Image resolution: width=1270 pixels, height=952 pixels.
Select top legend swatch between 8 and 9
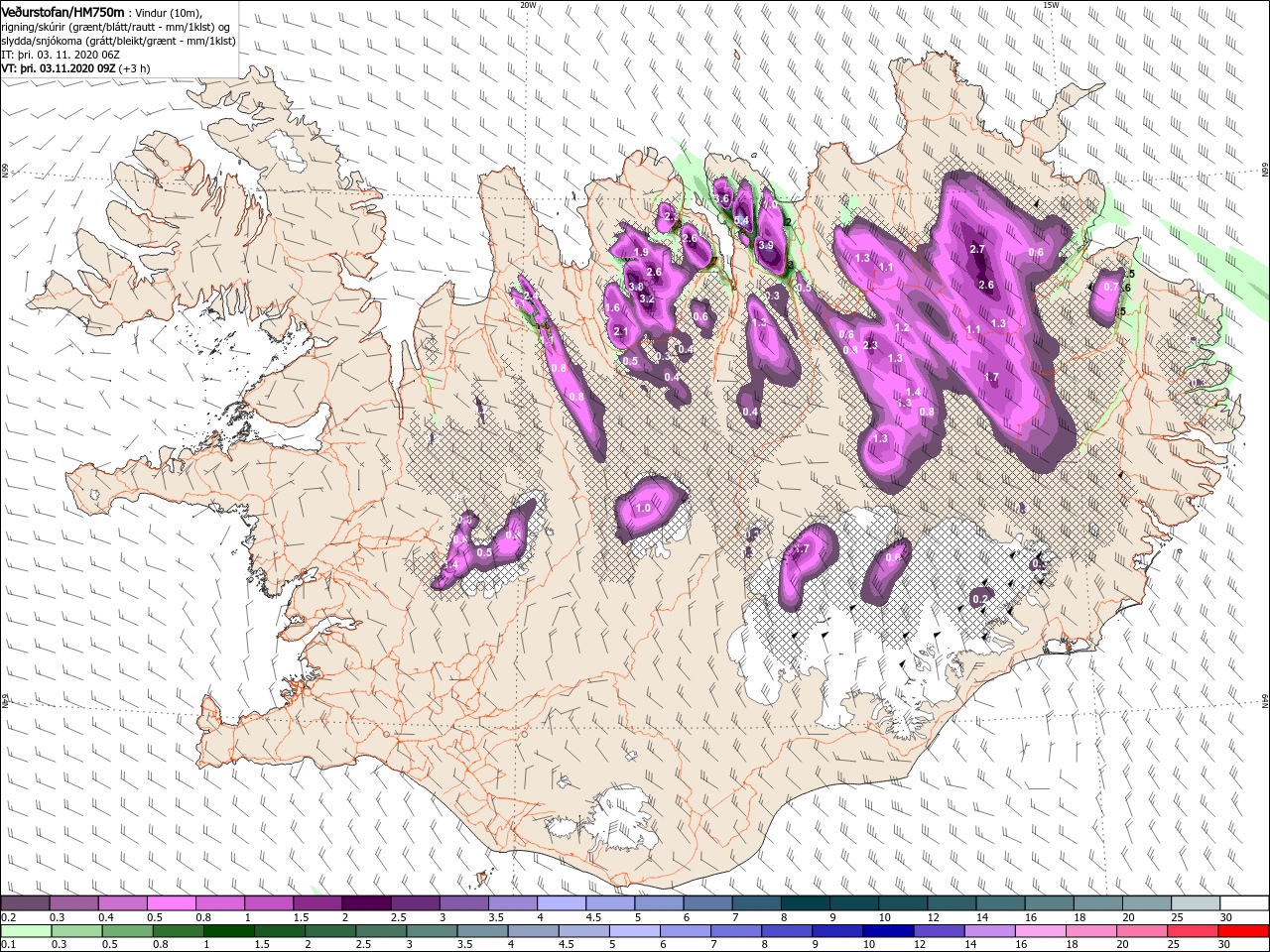[x=805, y=903]
